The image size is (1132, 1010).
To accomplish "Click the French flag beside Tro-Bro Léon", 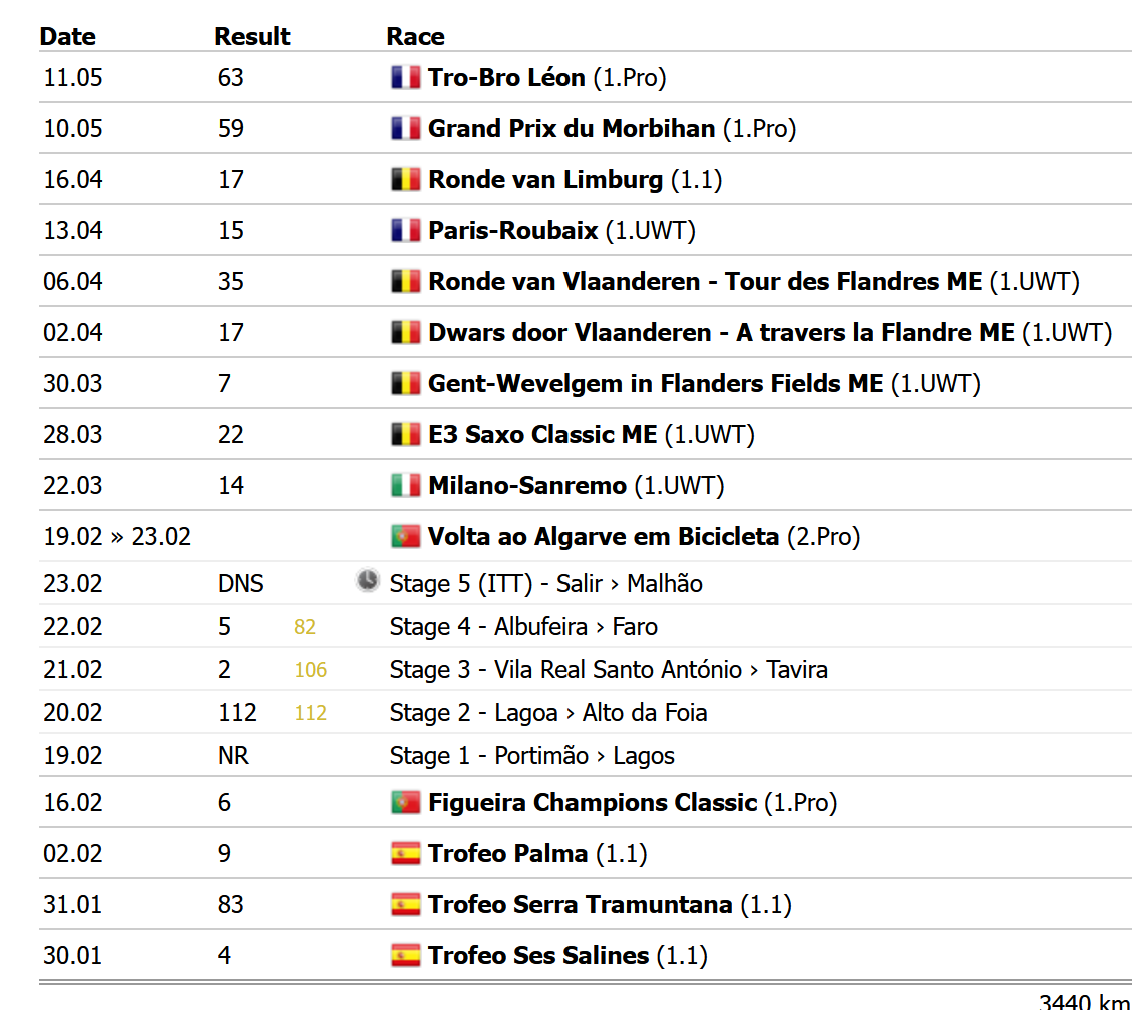I will (x=405, y=78).
